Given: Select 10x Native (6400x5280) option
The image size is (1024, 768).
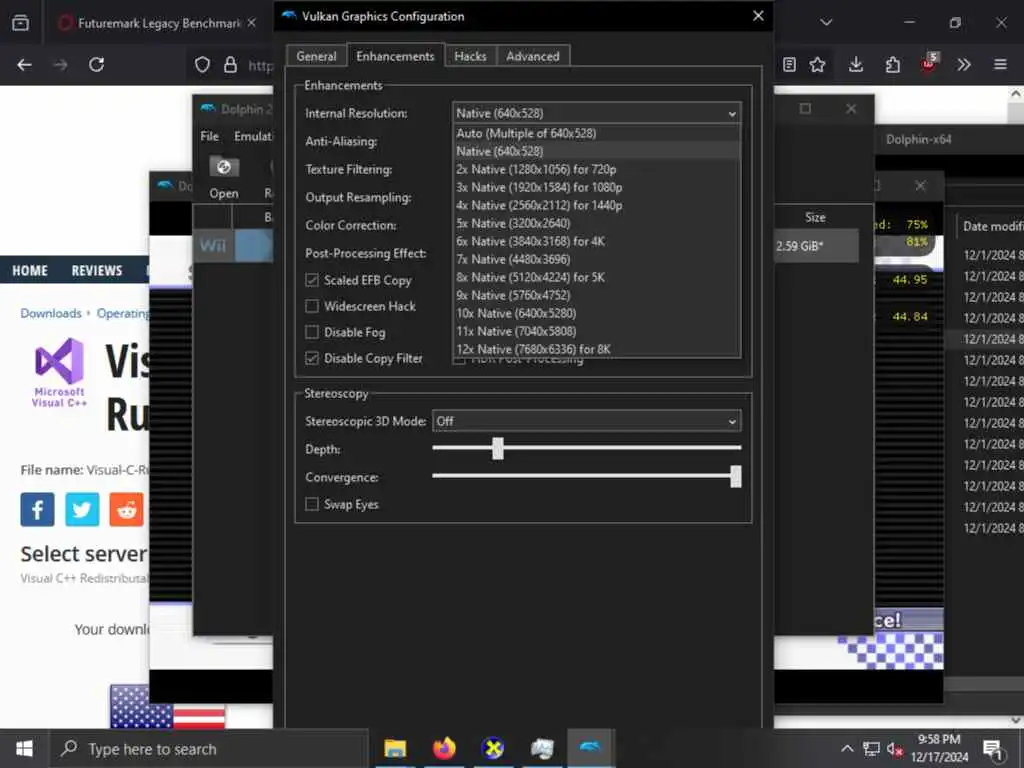Looking at the screenshot, I should [x=596, y=313].
